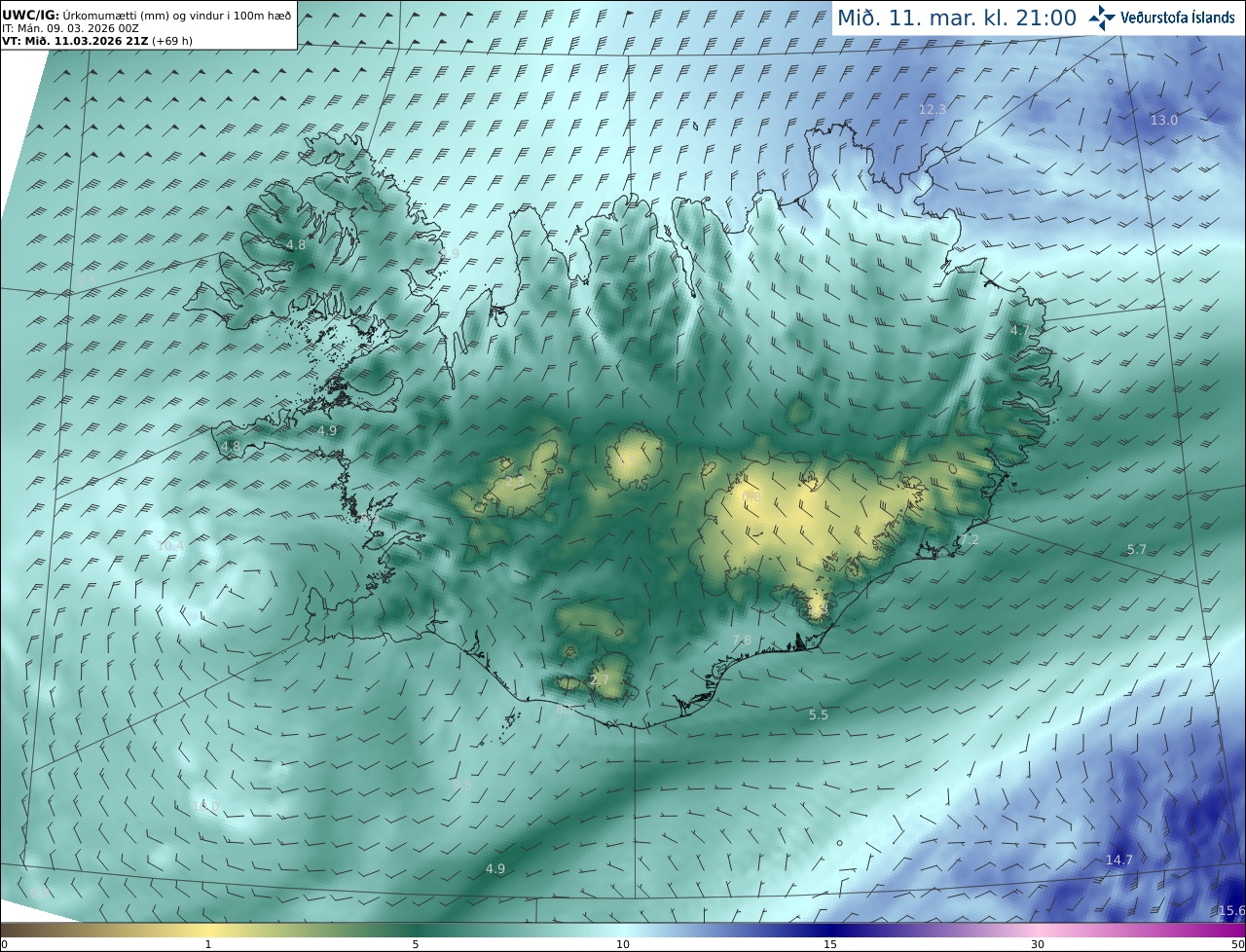1246x952 pixels.
Task: Click the dark green colour at legend tick '5'
Action: pos(416,930)
